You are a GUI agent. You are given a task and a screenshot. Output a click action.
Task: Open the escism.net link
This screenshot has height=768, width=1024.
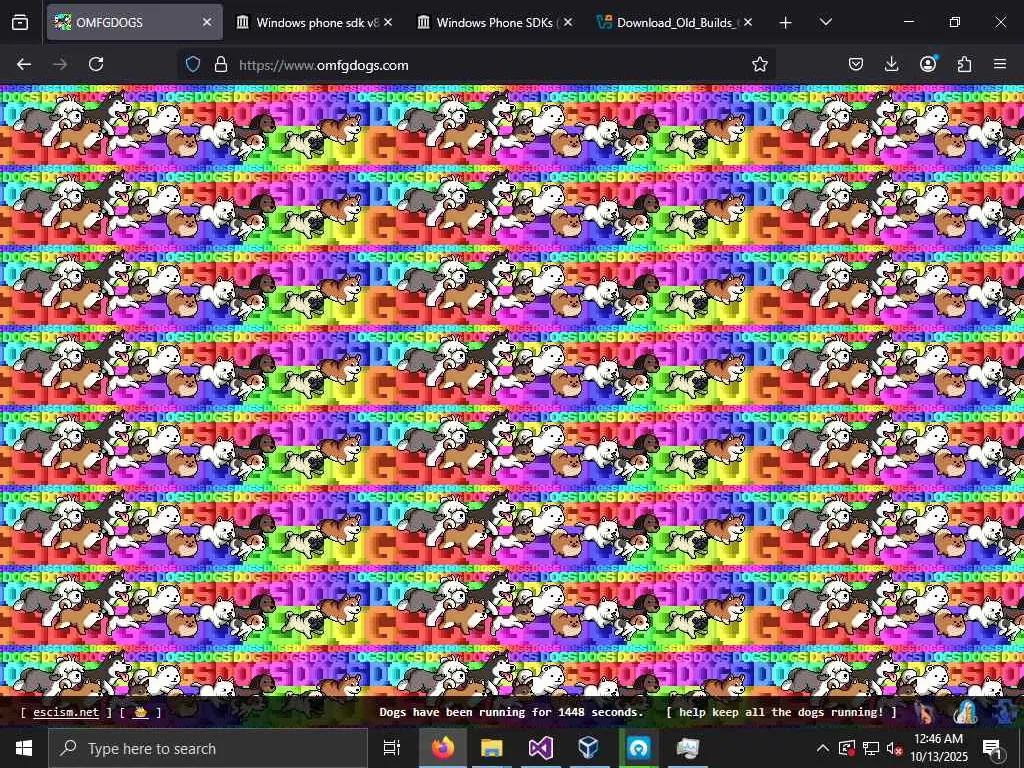tap(66, 712)
